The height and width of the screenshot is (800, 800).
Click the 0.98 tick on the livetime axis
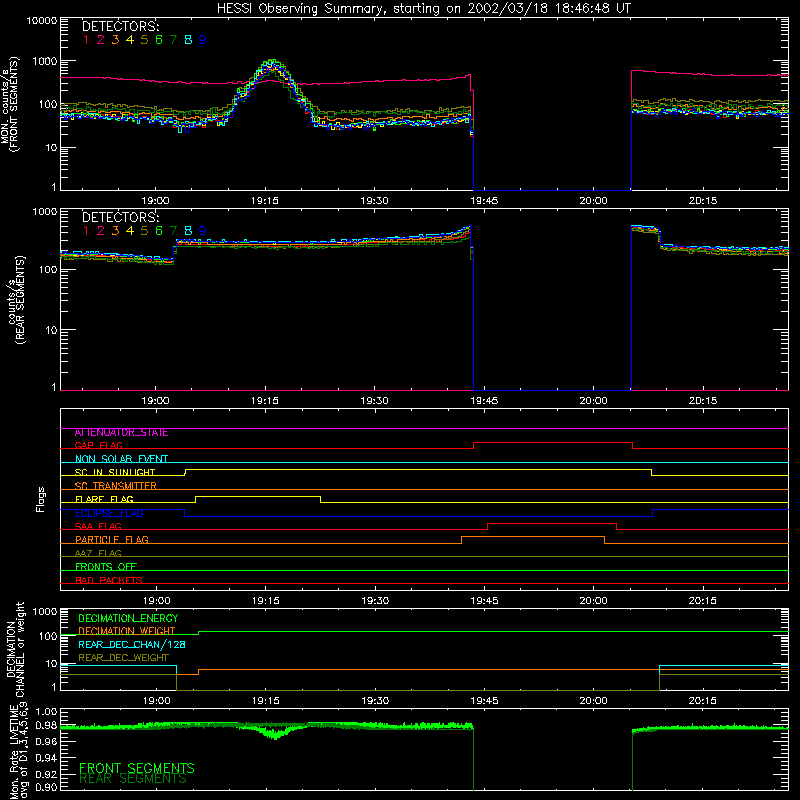coord(46,726)
